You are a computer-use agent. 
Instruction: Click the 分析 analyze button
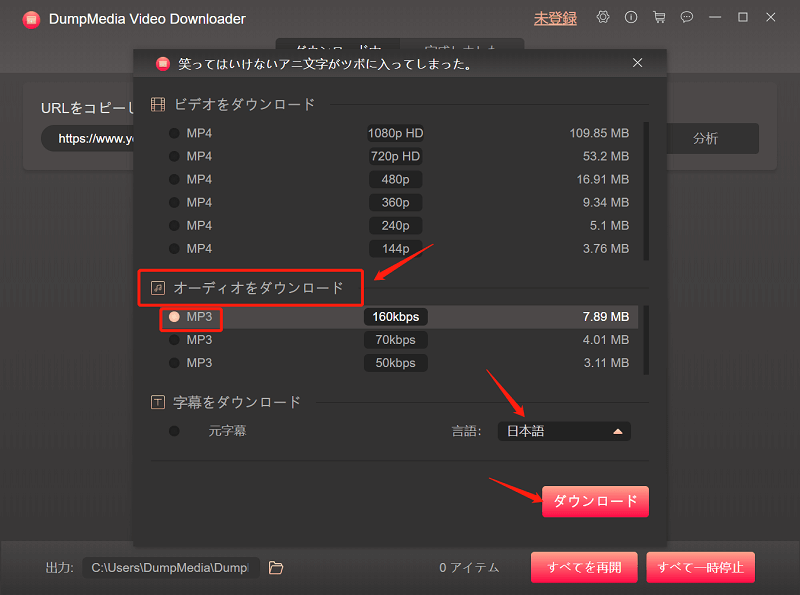pos(713,138)
